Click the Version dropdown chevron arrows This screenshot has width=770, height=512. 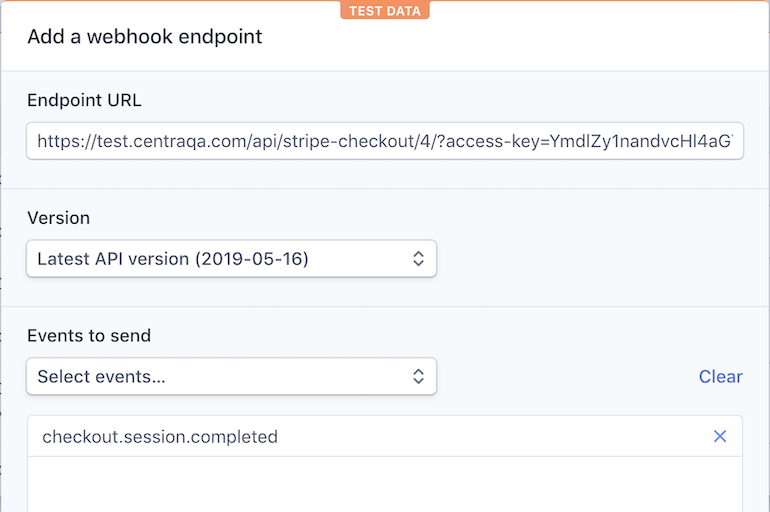pyautogui.click(x=419, y=259)
